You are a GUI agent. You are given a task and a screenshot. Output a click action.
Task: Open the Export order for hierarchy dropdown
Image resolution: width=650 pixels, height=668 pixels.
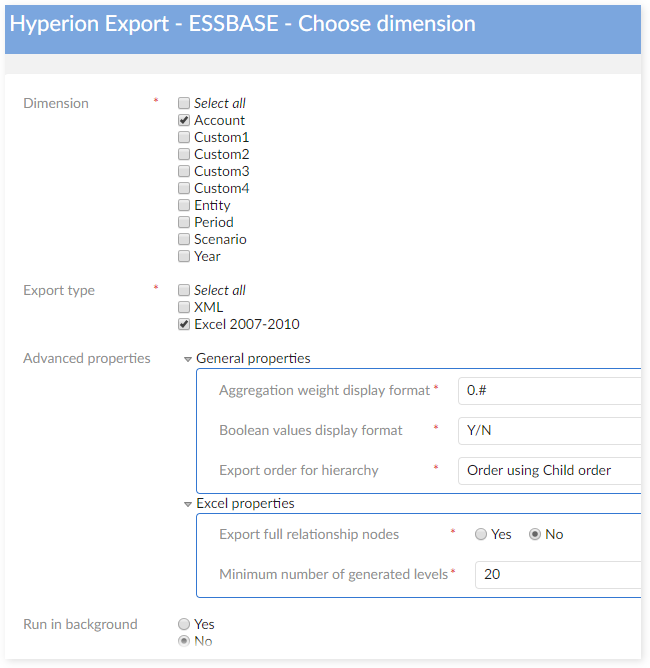click(548, 470)
